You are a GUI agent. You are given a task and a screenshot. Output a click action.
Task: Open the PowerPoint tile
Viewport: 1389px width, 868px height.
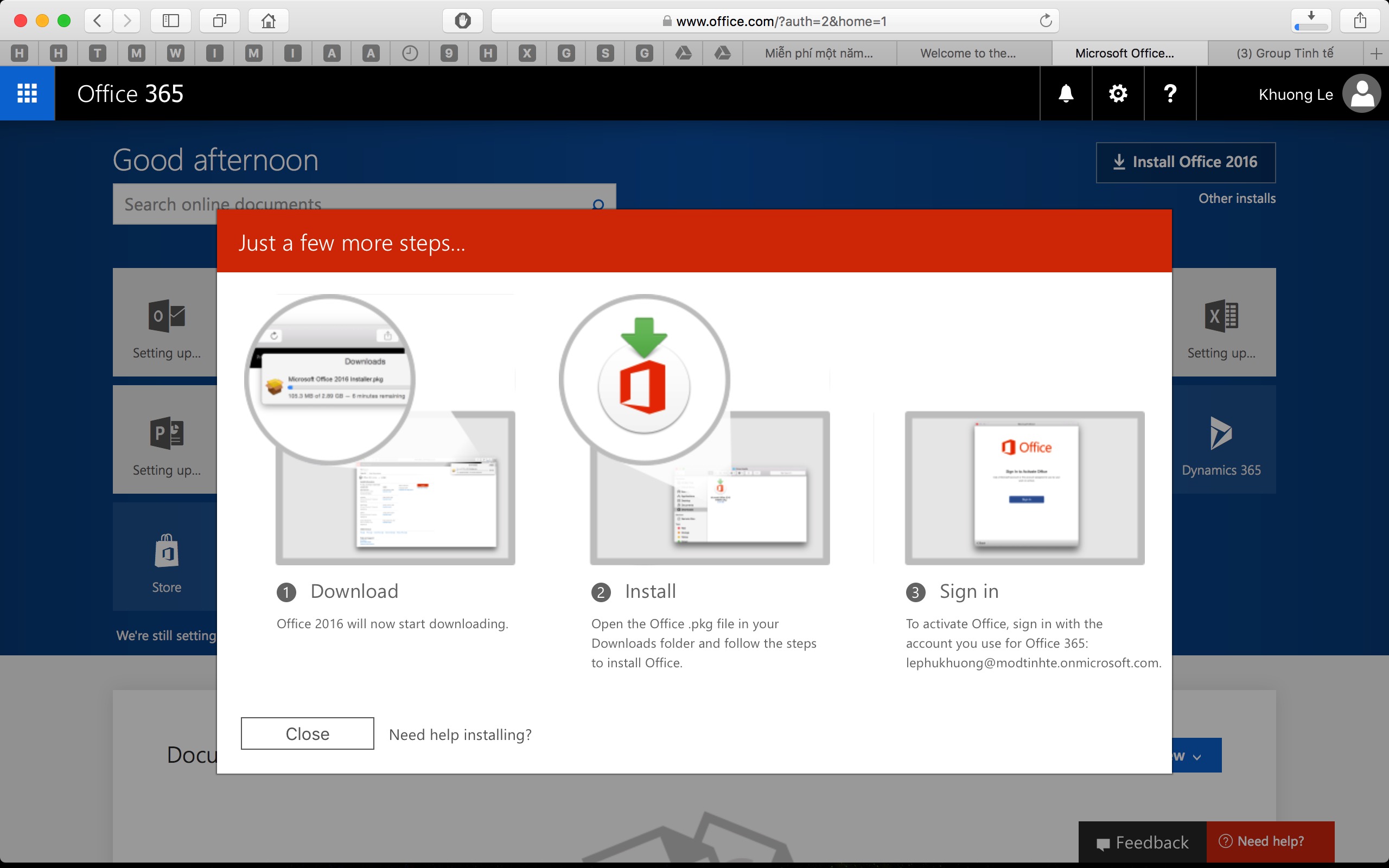(x=165, y=439)
